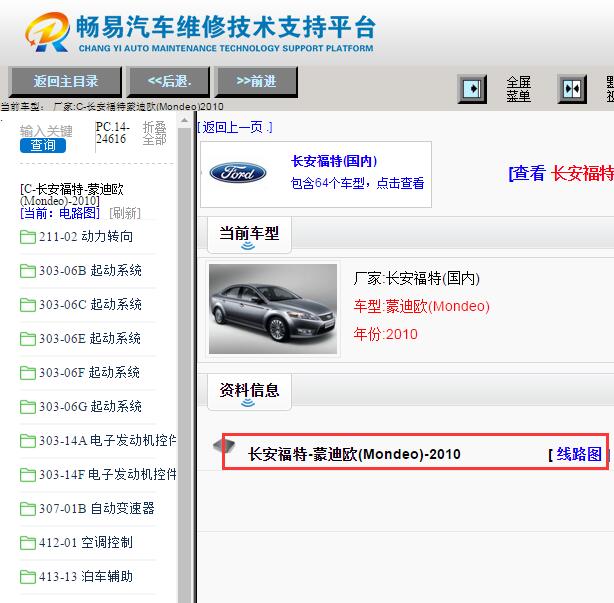Screen dimensions: 614x603
Task: Click the 车型:蒙迪欧(Mondeo) text
Action: click(422, 306)
